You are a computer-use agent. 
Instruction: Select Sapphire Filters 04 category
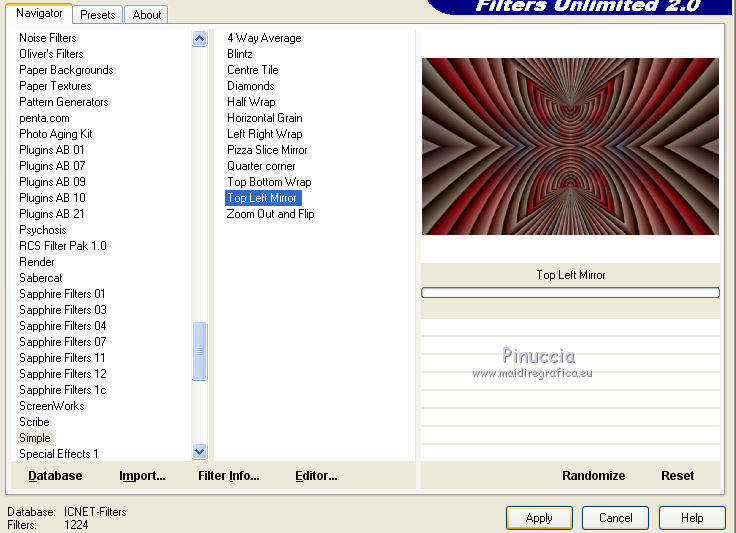coord(62,326)
